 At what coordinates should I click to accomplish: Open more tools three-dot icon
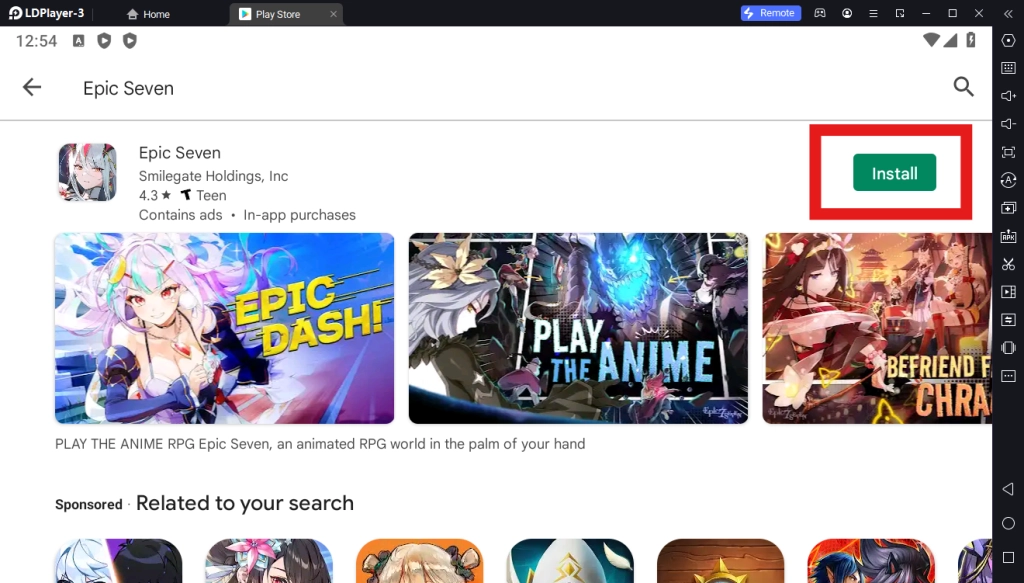(x=1008, y=376)
